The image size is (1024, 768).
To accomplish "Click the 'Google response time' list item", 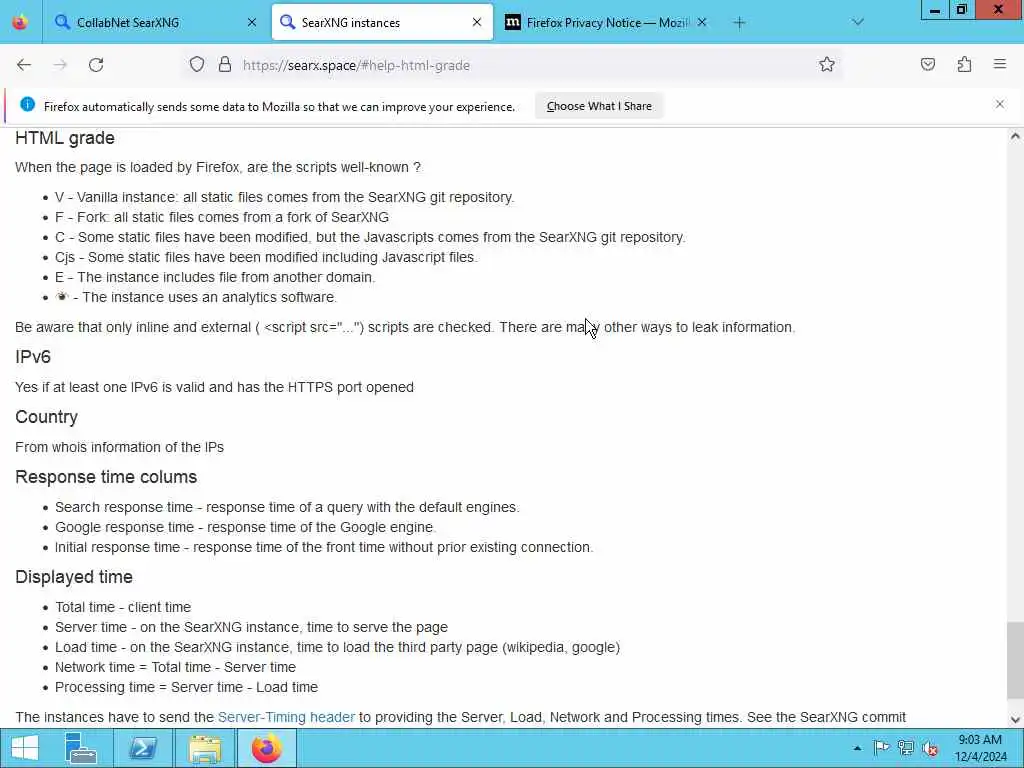I will [x=246, y=527].
